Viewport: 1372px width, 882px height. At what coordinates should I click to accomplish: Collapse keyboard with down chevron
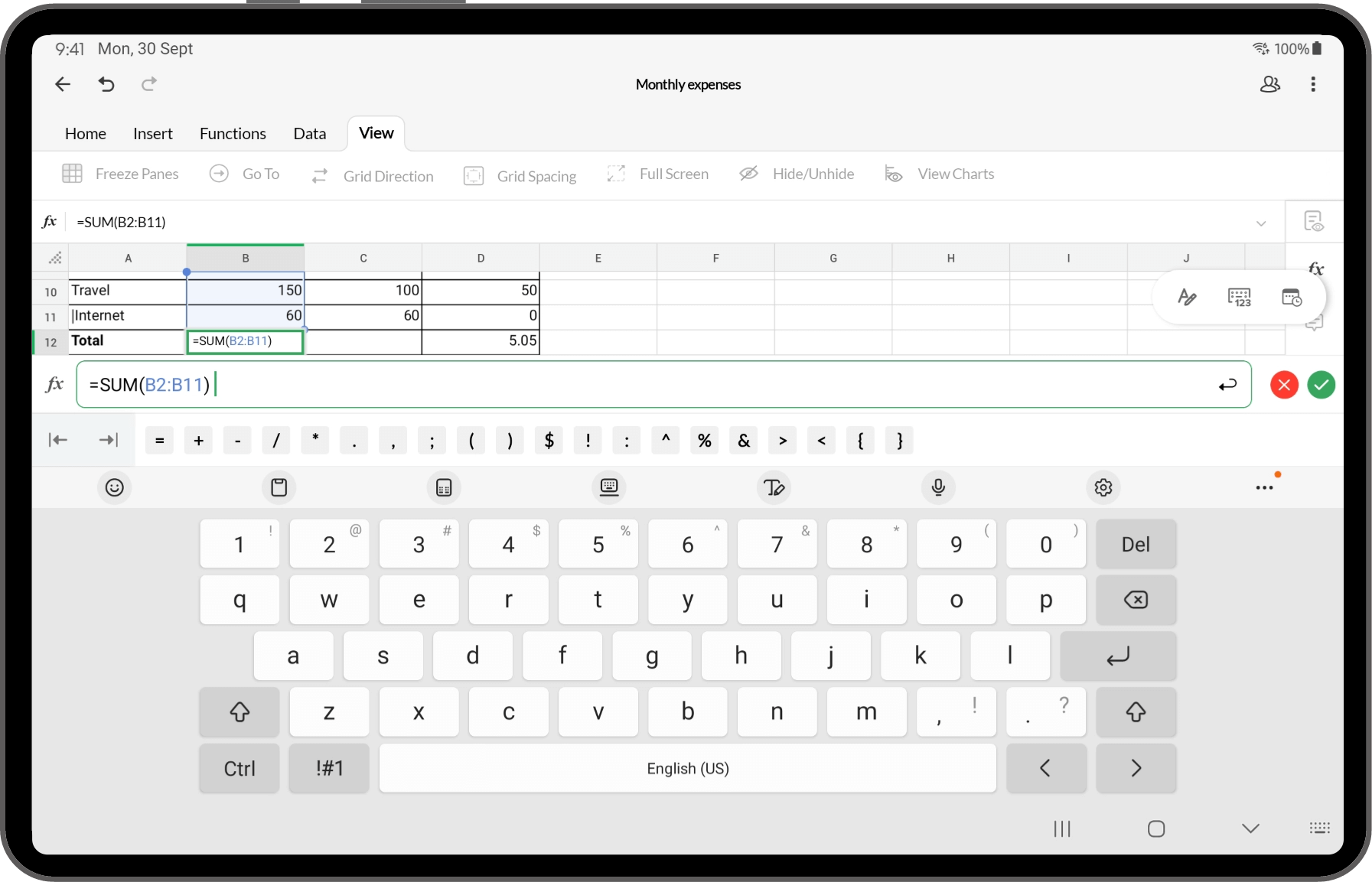click(x=1250, y=828)
